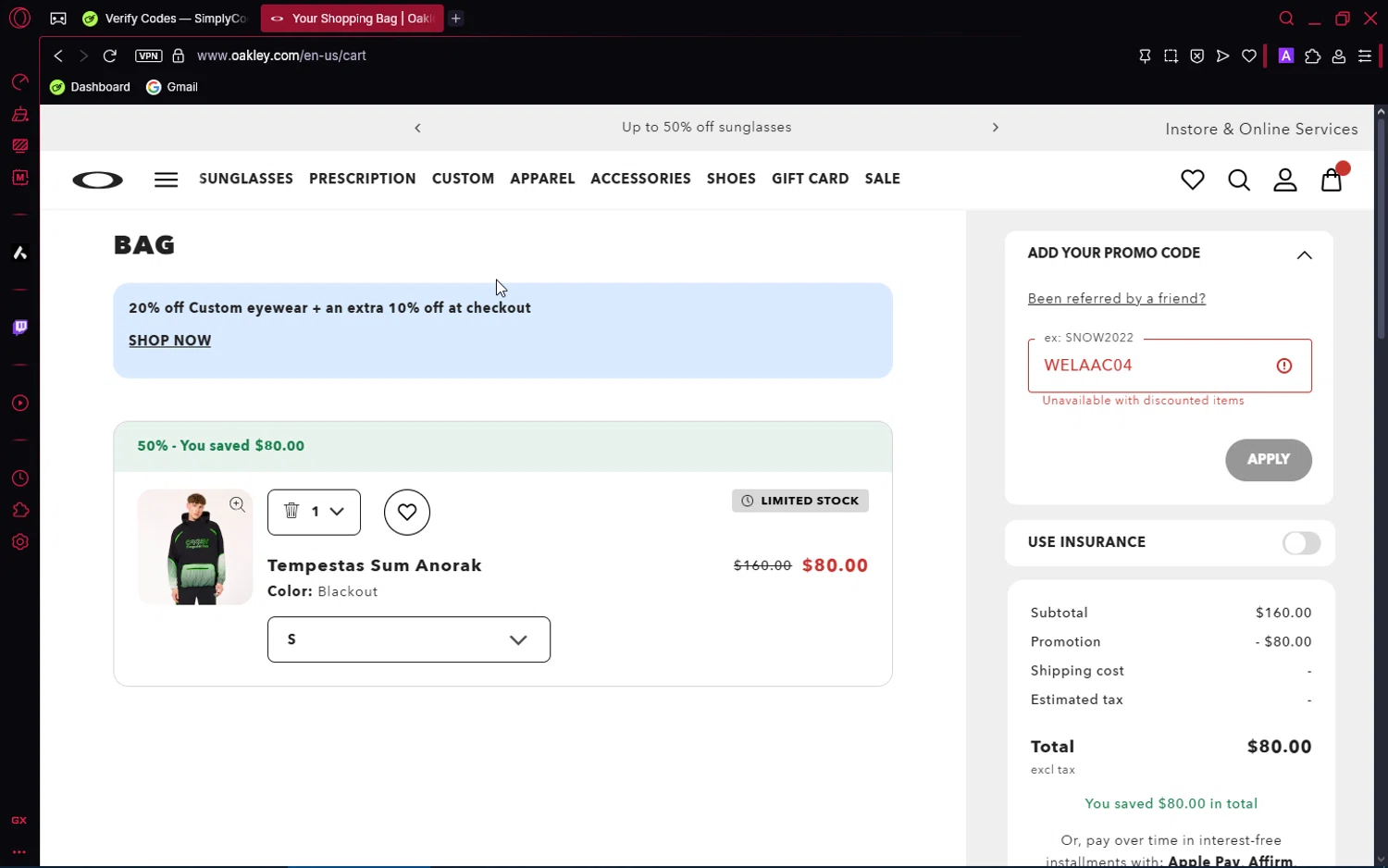This screenshot has height=868, width=1388.
Task: Reload the page
Action: point(109,56)
